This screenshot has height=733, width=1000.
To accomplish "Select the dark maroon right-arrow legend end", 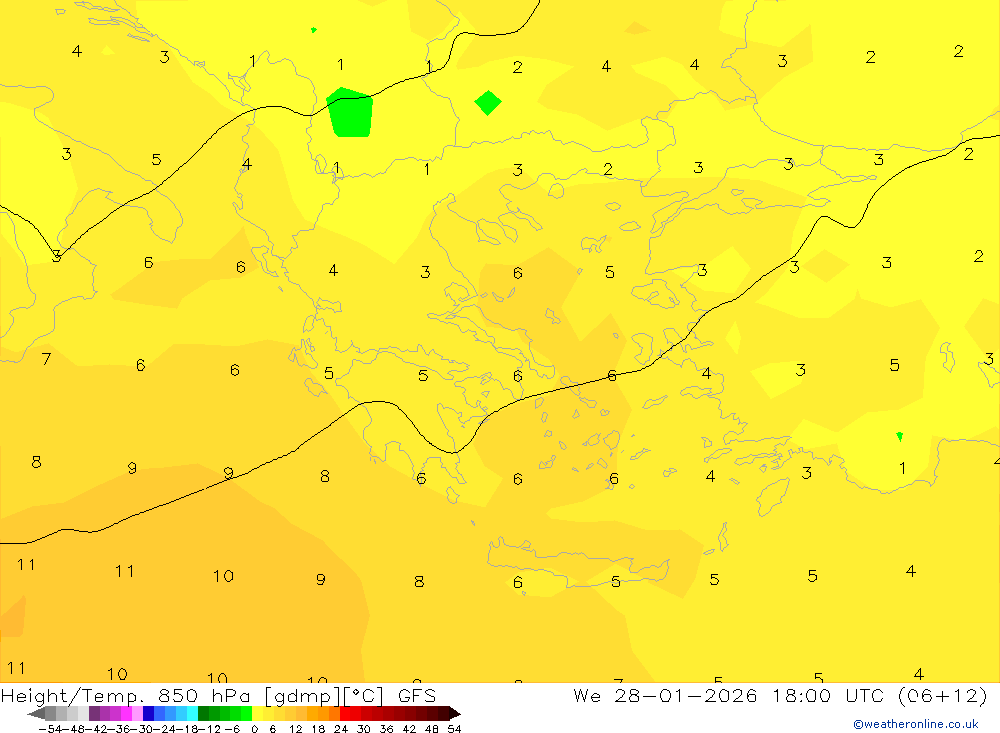I will (x=455, y=713).
